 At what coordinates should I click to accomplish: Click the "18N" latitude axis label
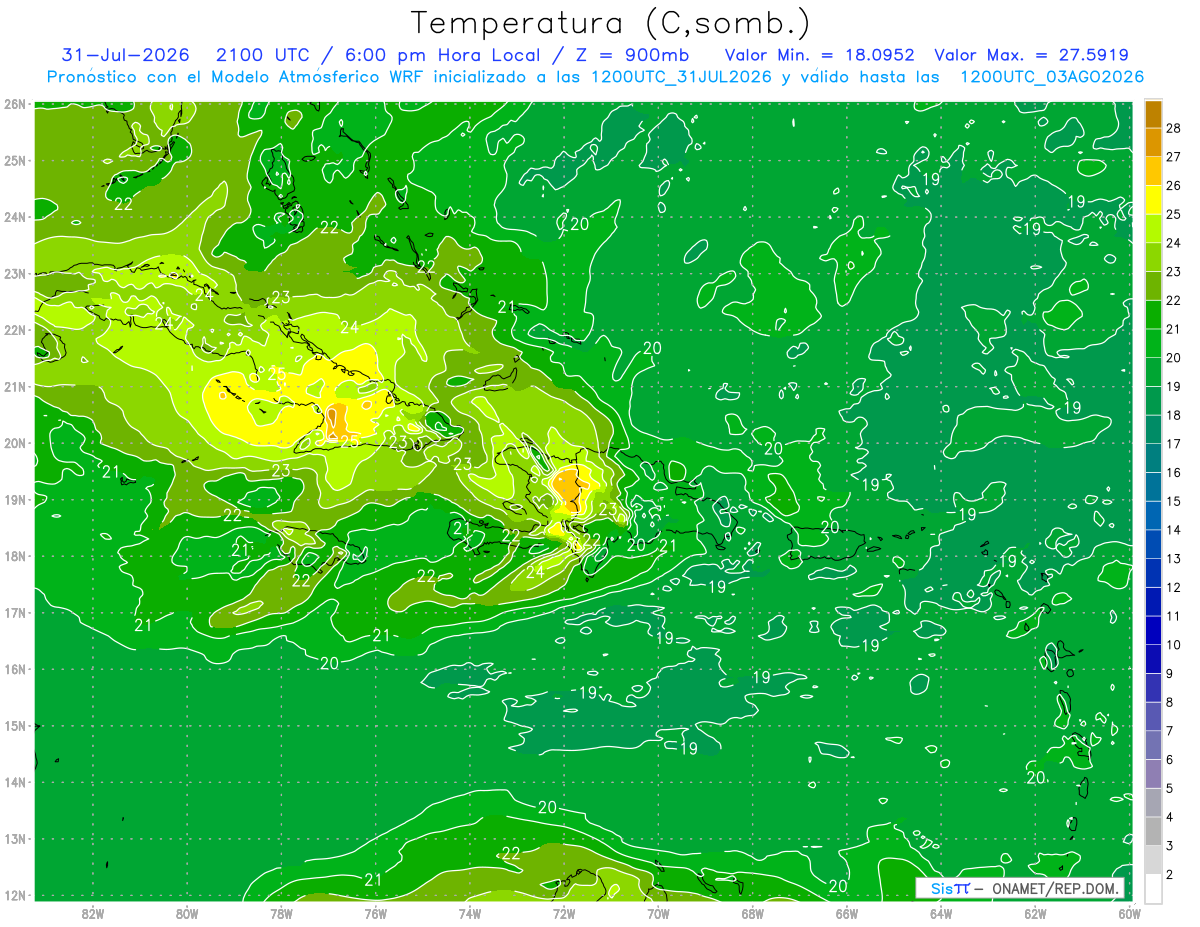point(15,556)
